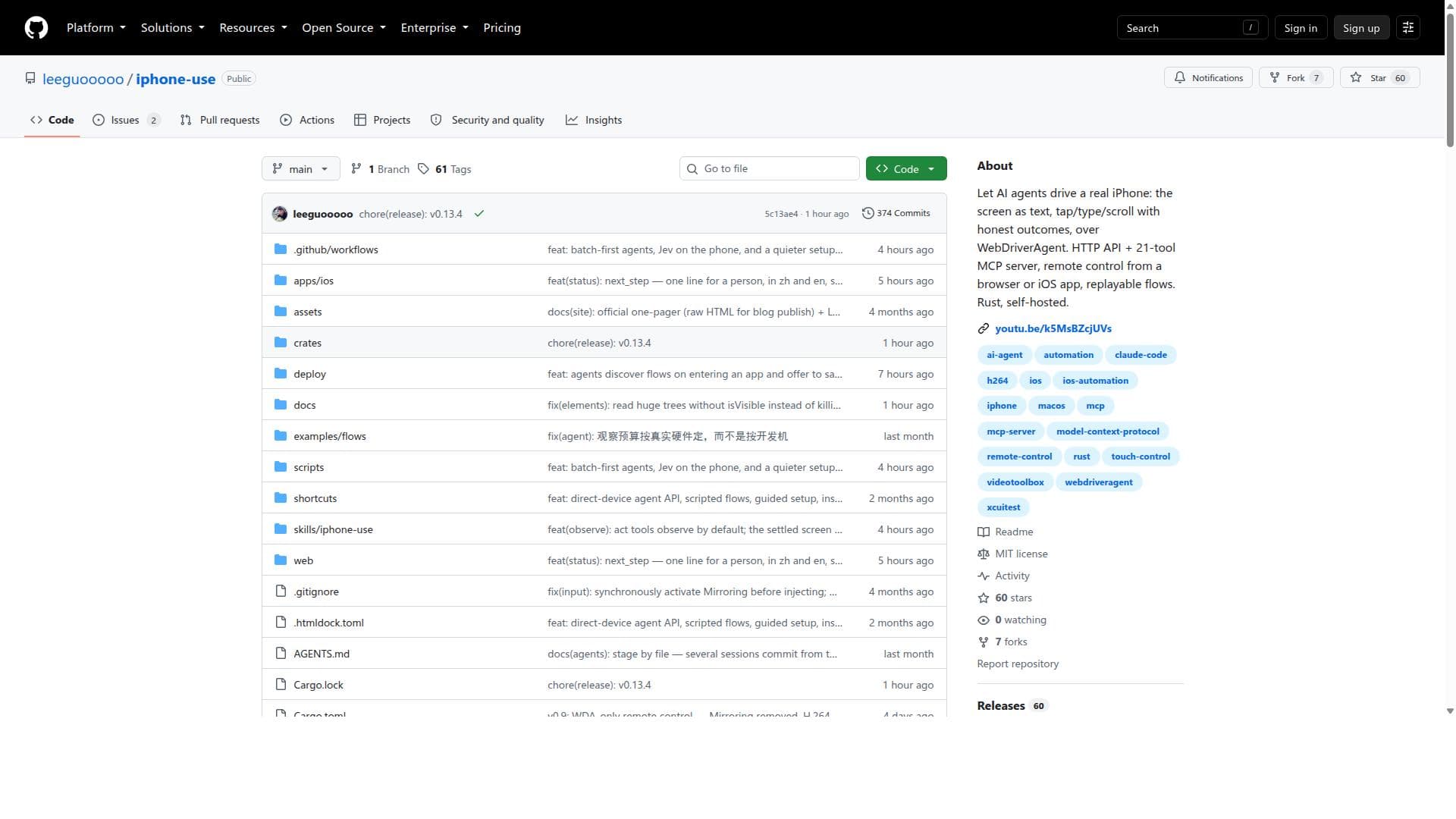Click the Report repository link

1018,664
